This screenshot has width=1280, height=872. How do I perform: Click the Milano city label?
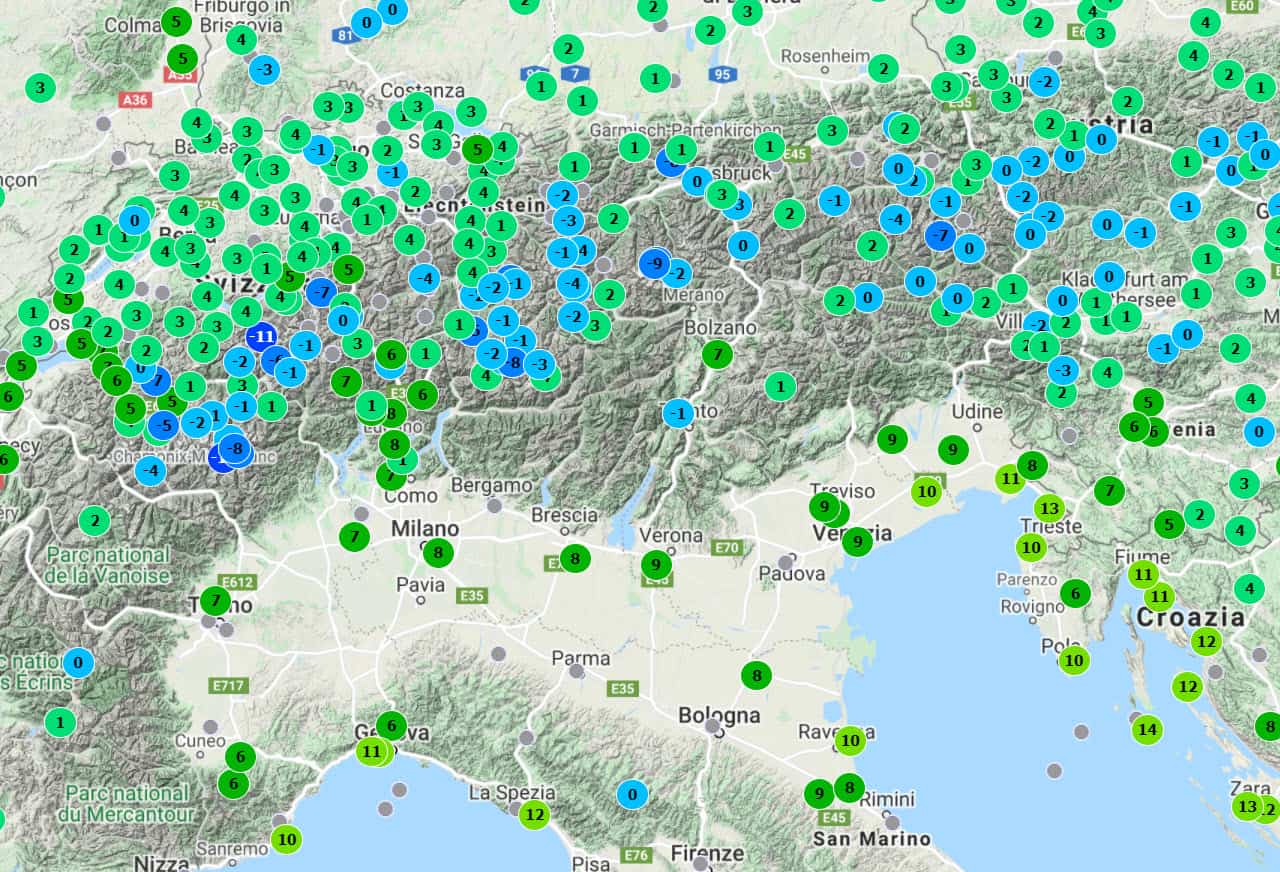[425, 528]
